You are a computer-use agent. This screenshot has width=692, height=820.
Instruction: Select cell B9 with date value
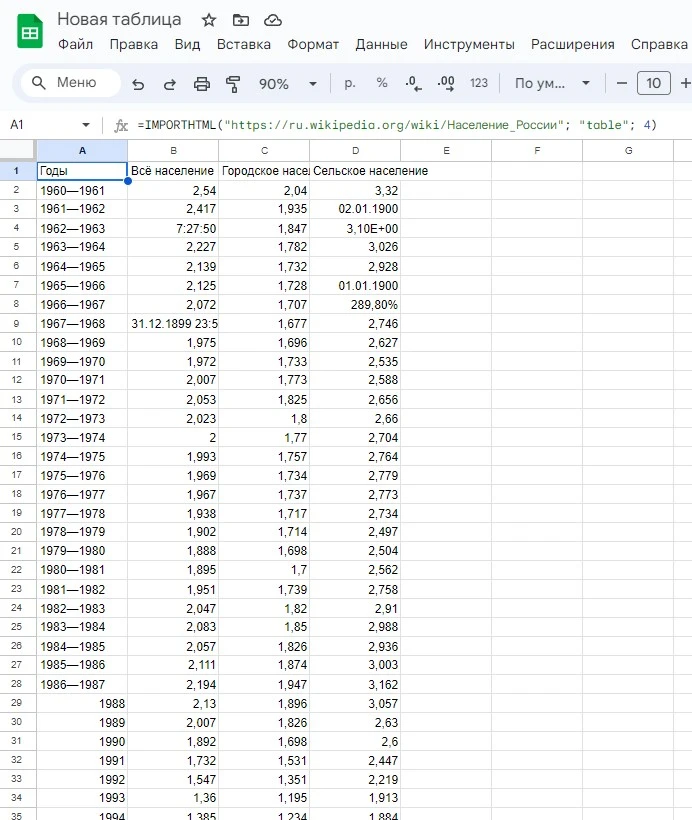point(173,324)
